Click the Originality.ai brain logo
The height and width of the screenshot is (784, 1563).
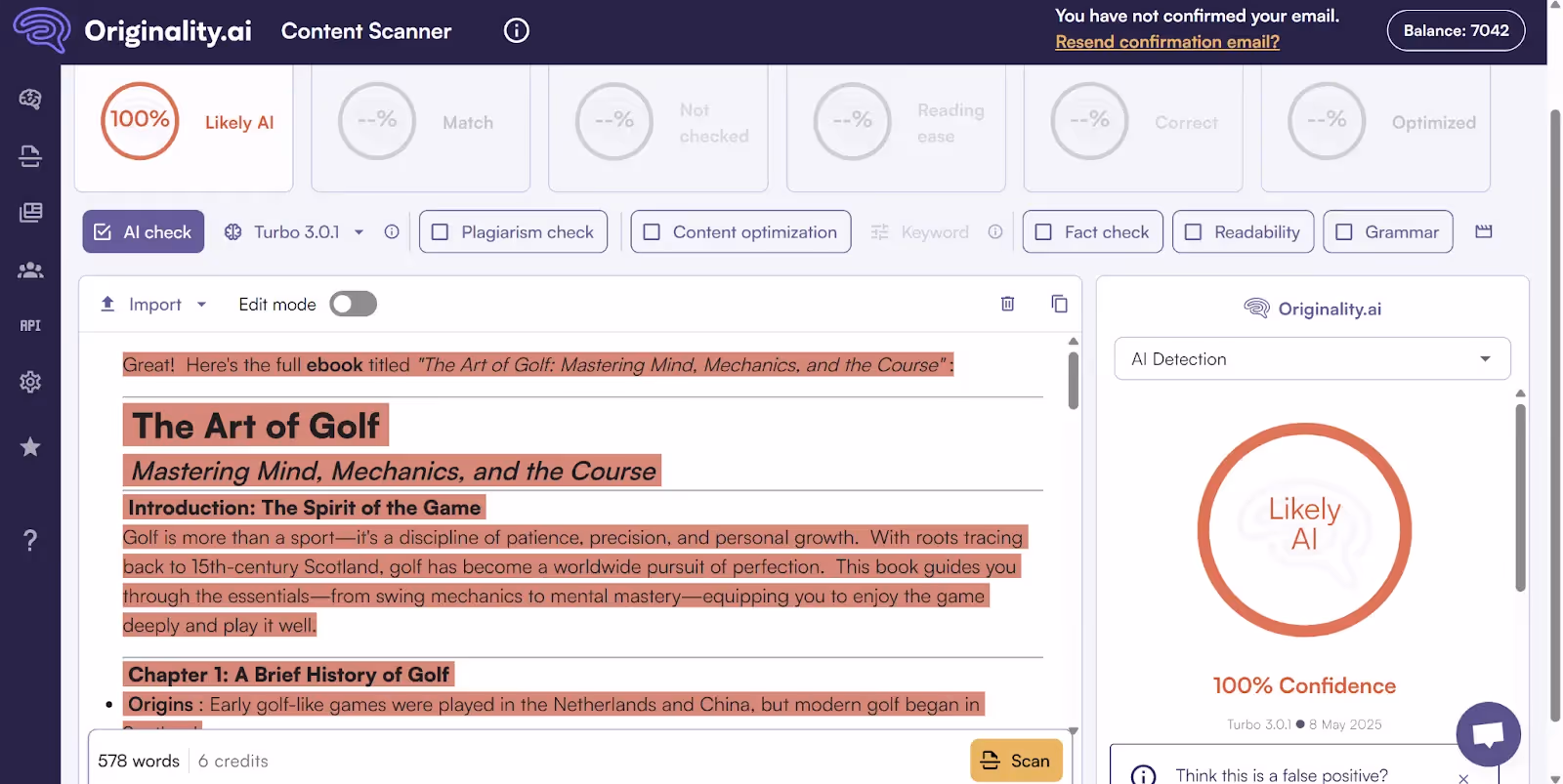tap(41, 29)
